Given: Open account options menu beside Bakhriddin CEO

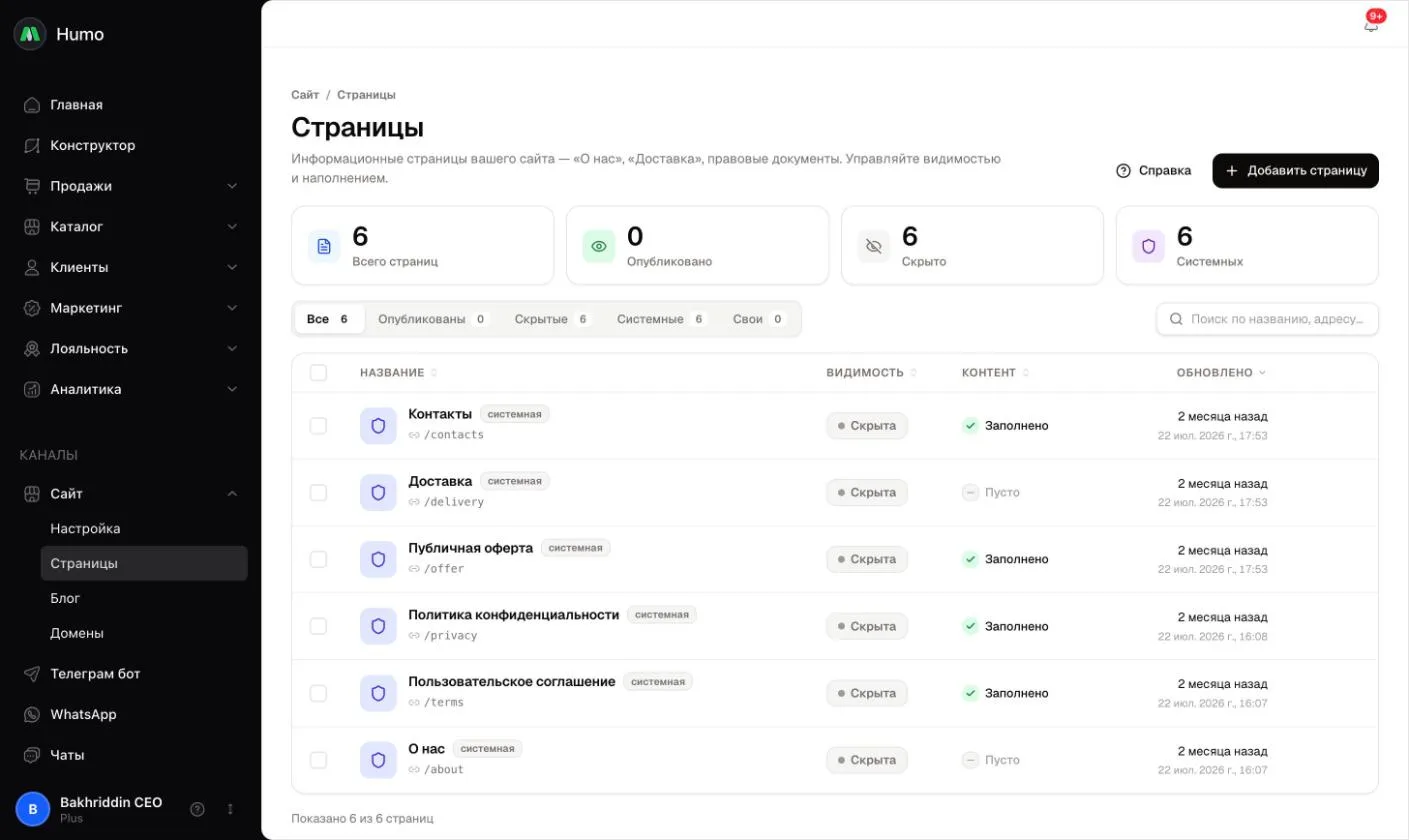Looking at the screenshot, I should click(230, 809).
